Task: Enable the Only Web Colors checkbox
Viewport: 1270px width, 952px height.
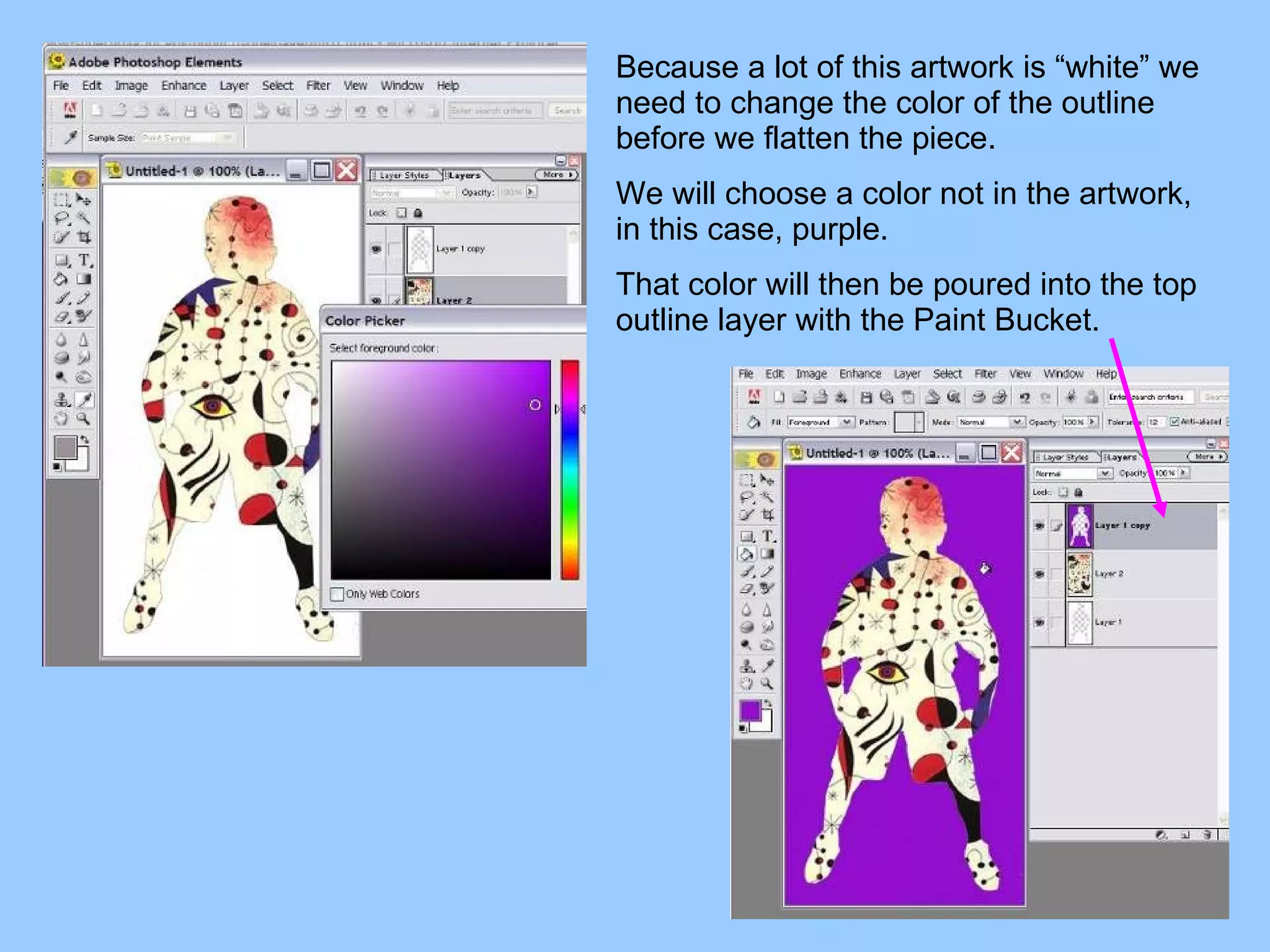Action: click(x=337, y=594)
